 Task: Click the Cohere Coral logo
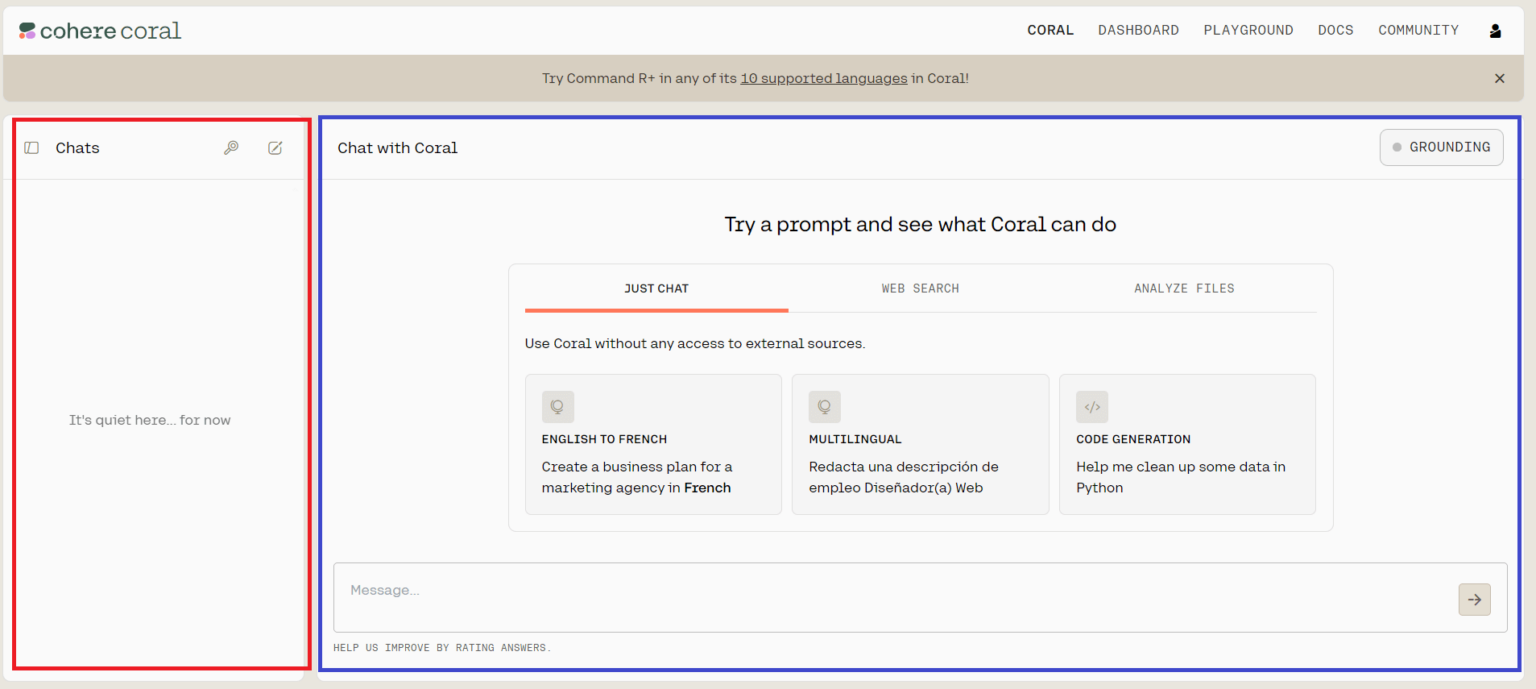click(100, 31)
